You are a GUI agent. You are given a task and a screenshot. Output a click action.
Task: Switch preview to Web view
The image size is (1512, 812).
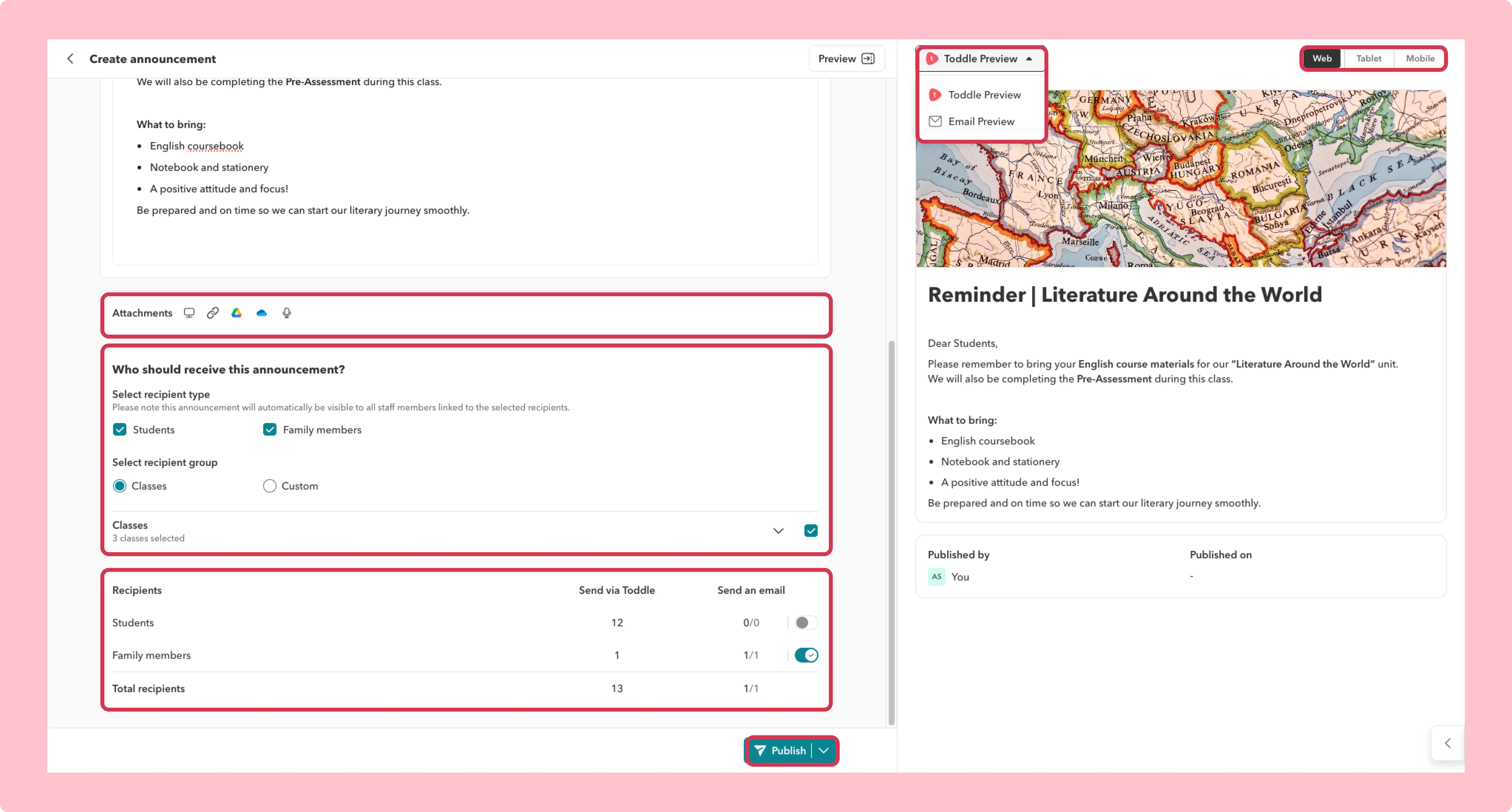[1322, 58]
